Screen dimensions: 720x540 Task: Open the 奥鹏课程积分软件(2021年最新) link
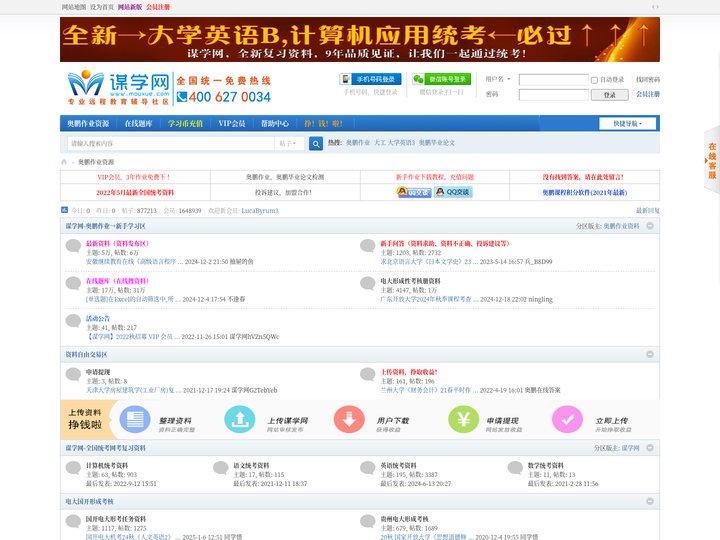(x=585, y=192)
